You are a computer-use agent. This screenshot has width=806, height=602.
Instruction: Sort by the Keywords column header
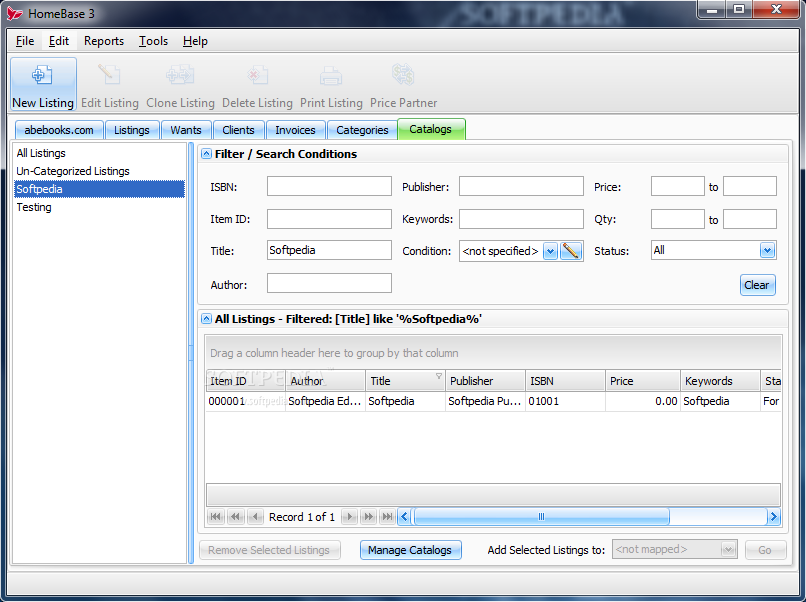click(721, 381)
